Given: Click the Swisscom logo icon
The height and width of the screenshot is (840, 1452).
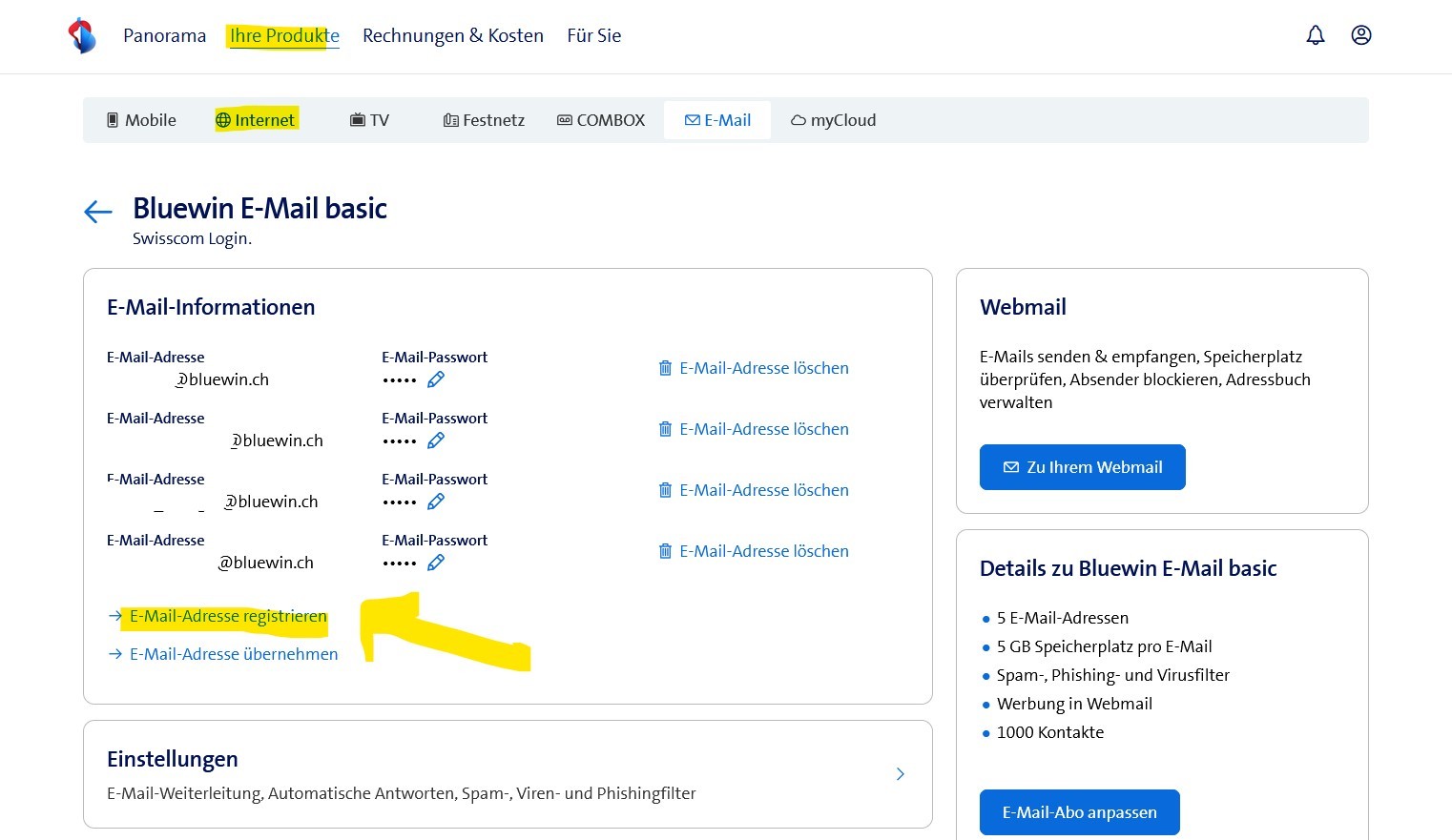Looking at the screenshot, I should tap(82, 35).
